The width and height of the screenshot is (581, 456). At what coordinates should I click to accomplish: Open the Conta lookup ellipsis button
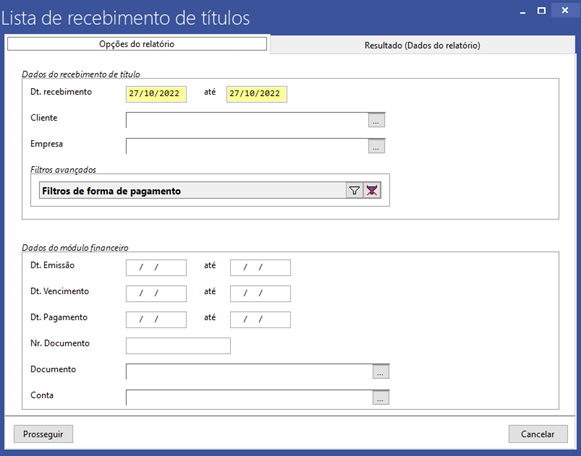pyautogui.click(x=381, y=398)
